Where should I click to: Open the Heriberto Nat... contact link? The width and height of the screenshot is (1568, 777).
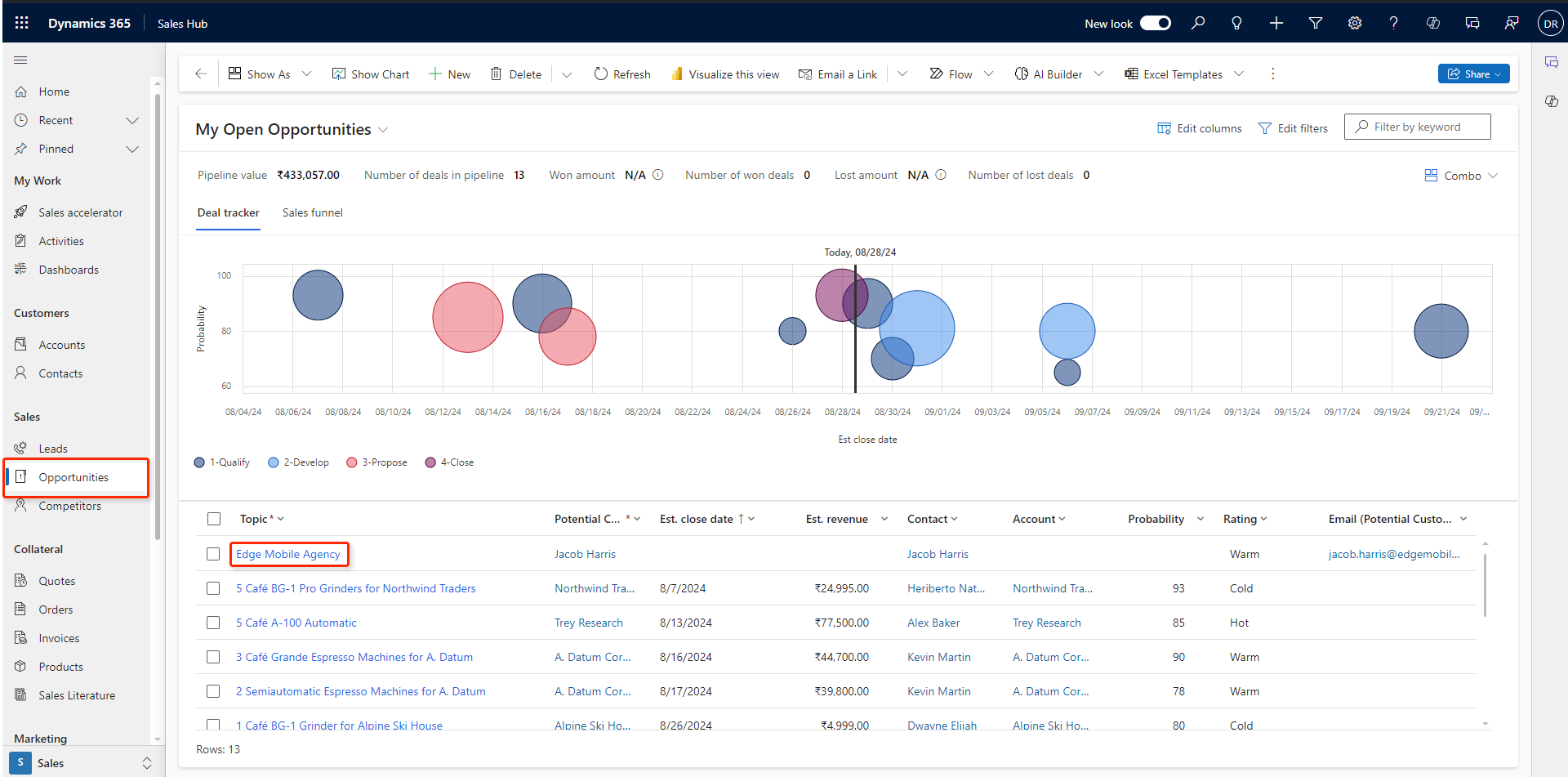click(946, 588)
